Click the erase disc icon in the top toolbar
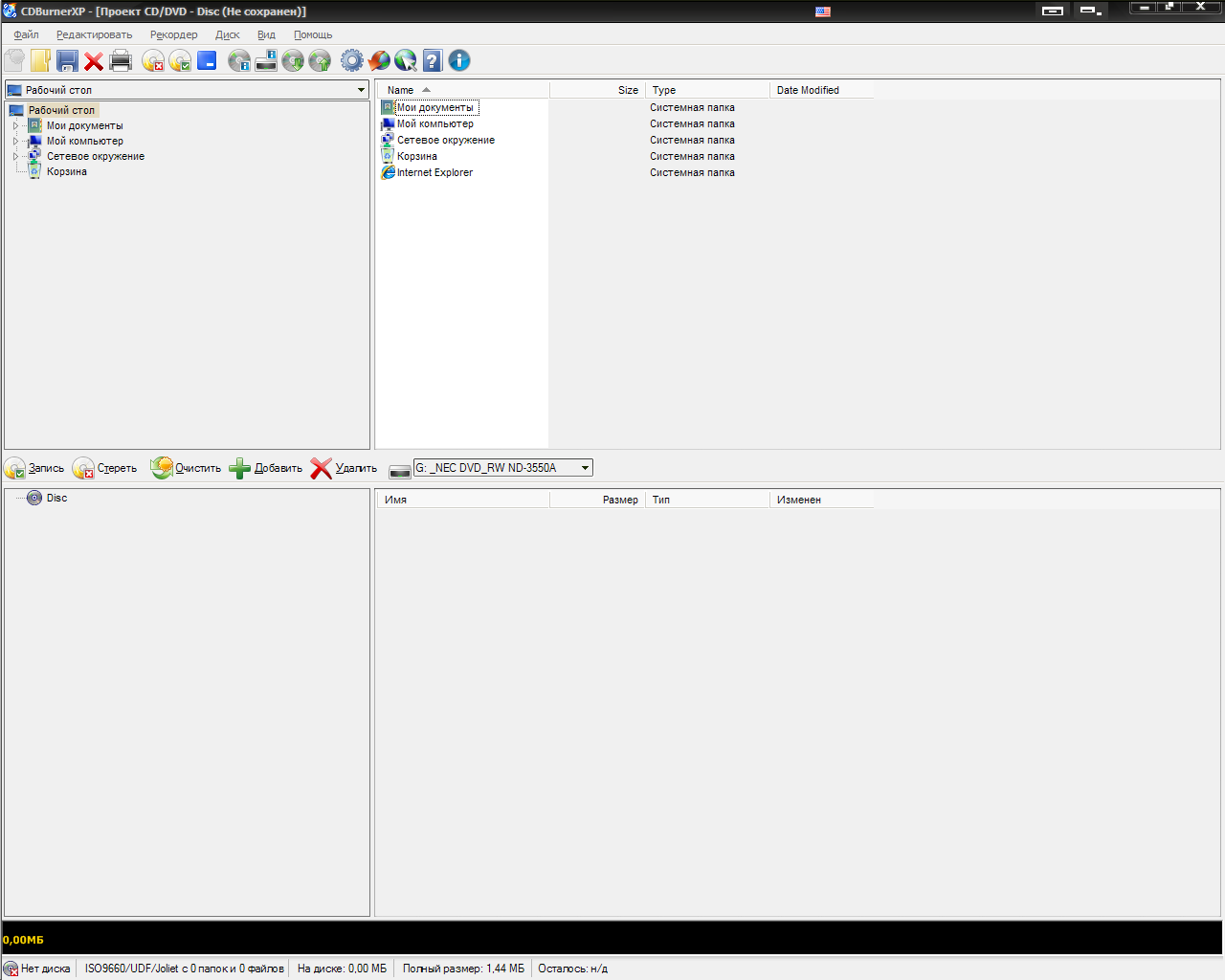Viewport: 1225px width, 980px height. 153,60
